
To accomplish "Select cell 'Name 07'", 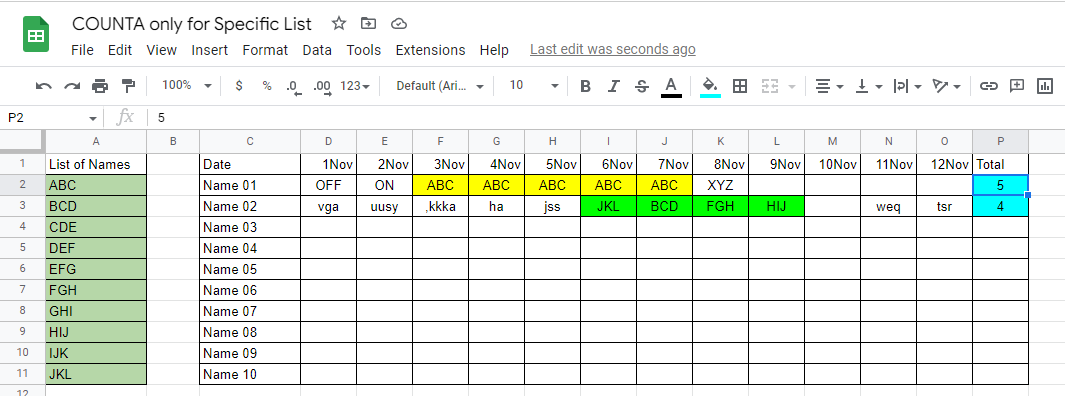I will click(250, 311).
